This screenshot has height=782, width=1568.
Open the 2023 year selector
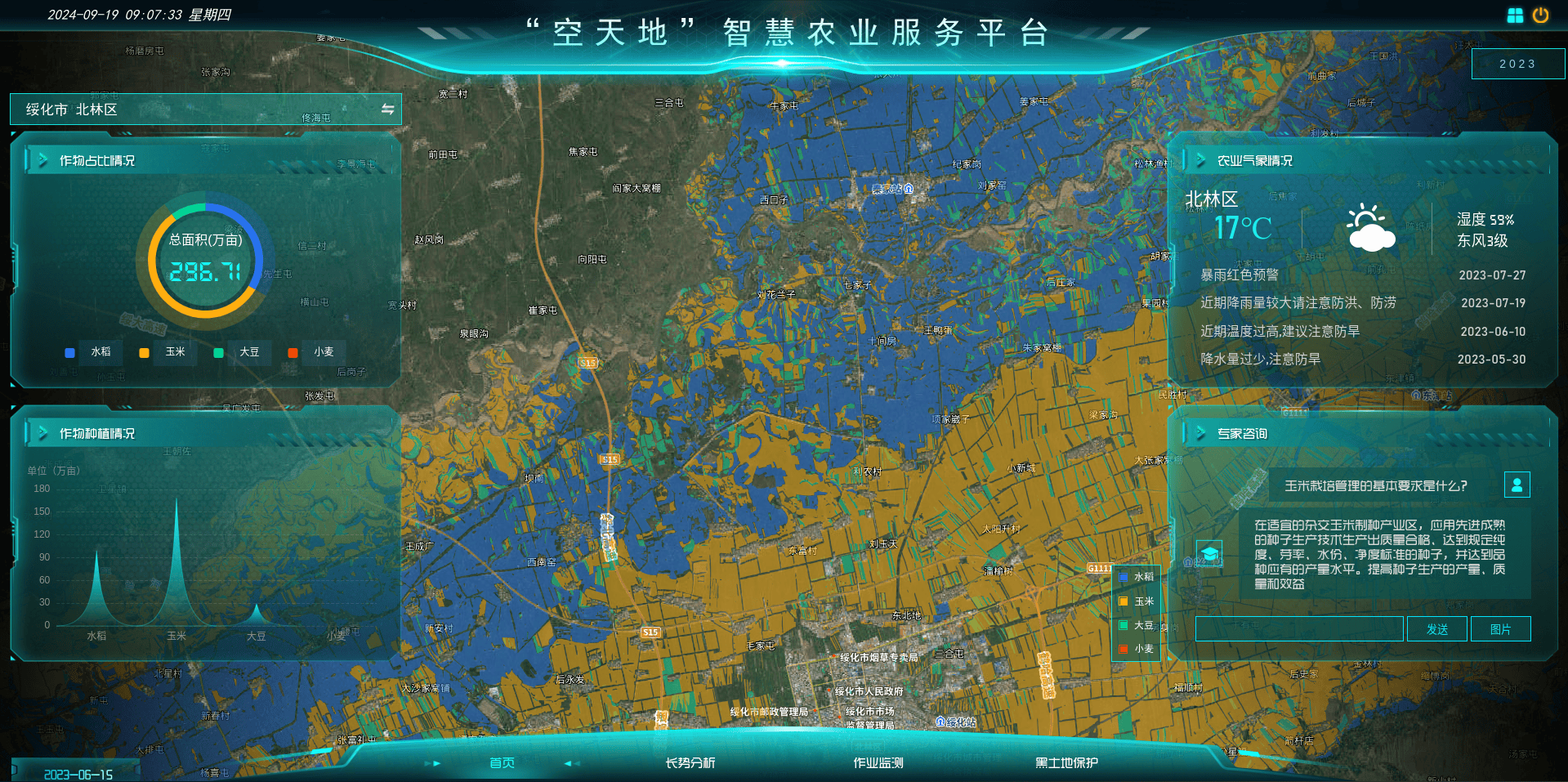pos(1518,64)
